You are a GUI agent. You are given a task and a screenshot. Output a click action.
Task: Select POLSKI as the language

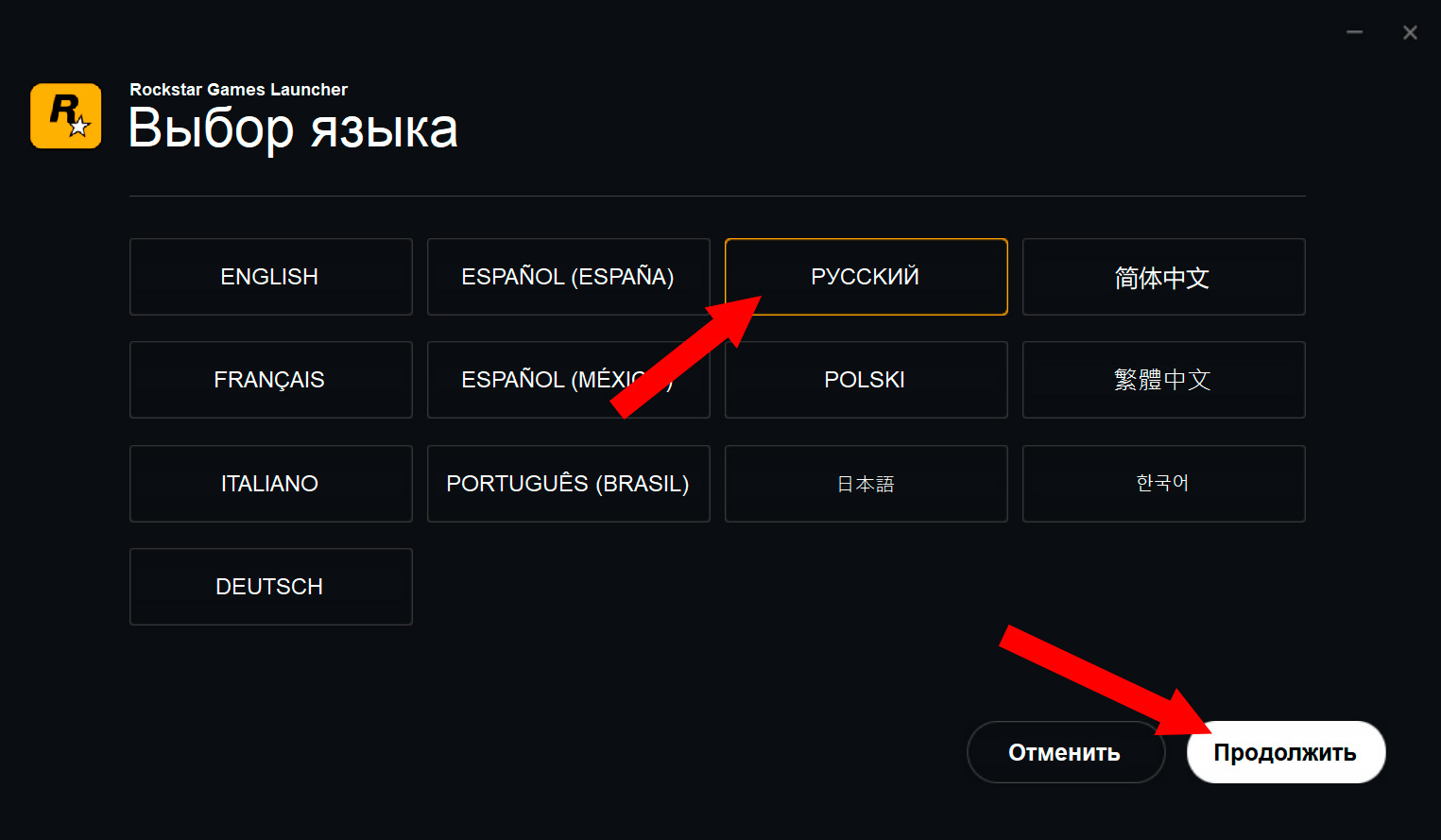point(866,380)
